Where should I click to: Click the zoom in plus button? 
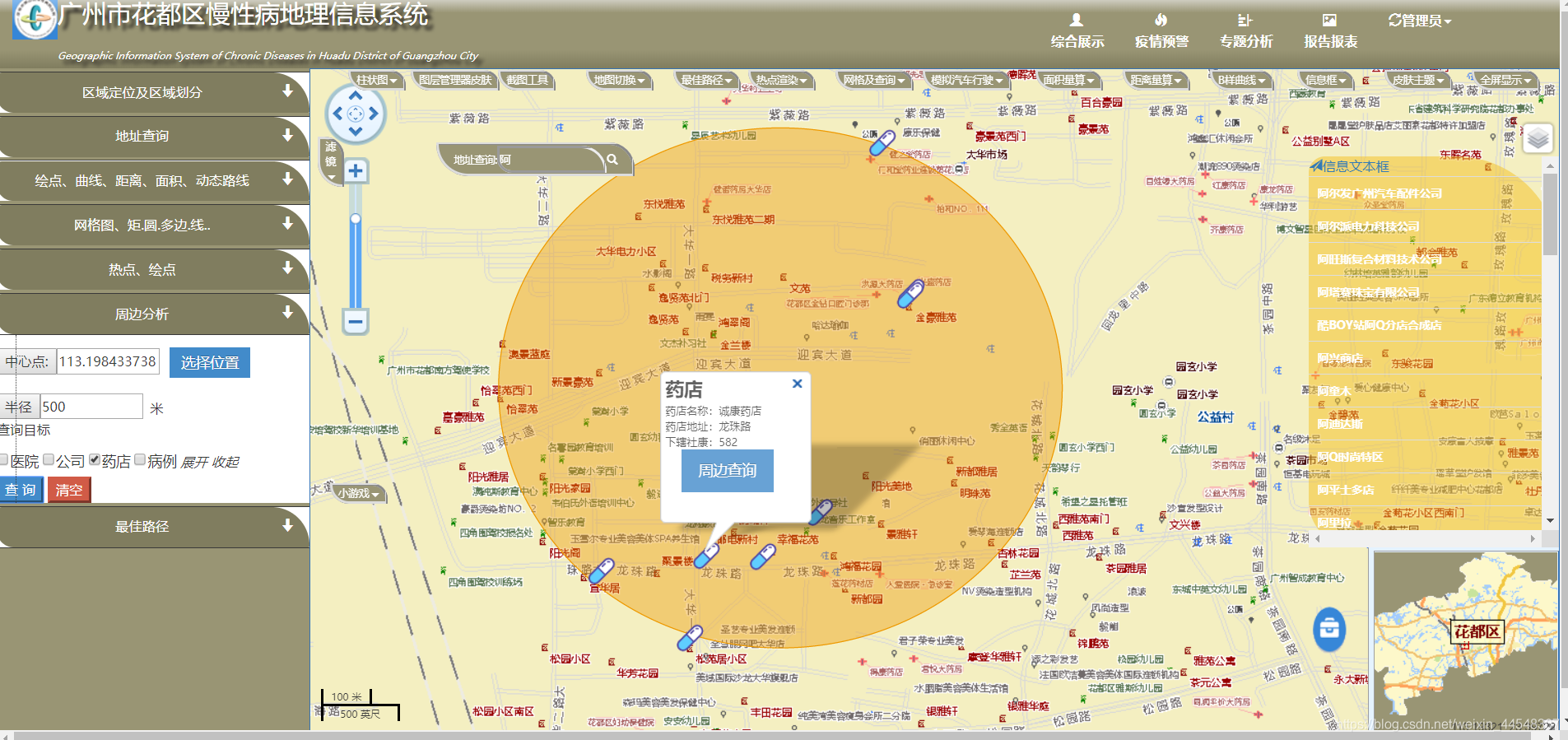pos(356,171)
